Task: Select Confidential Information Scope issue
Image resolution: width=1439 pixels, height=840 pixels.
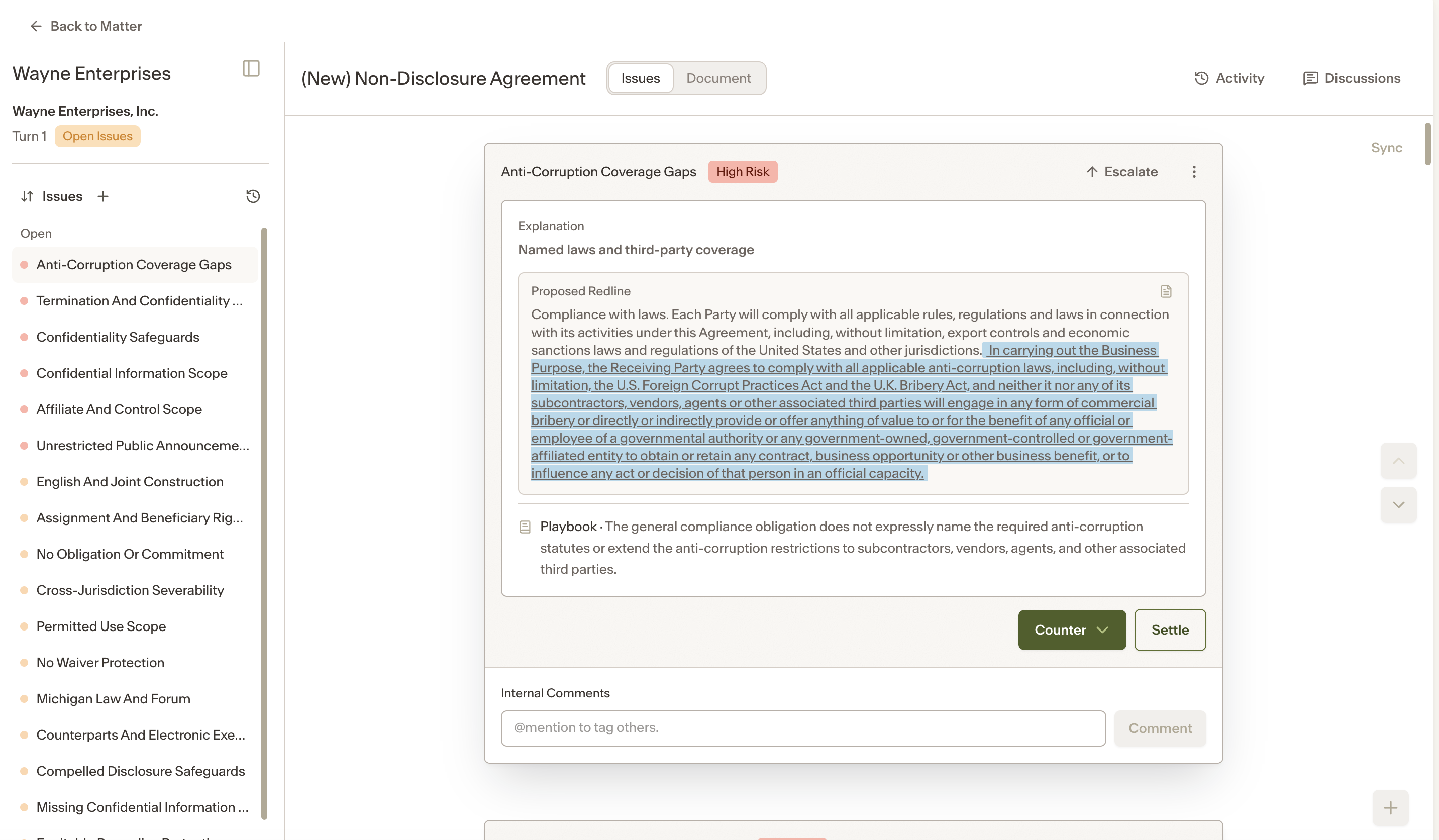Action: click(134, 373)
